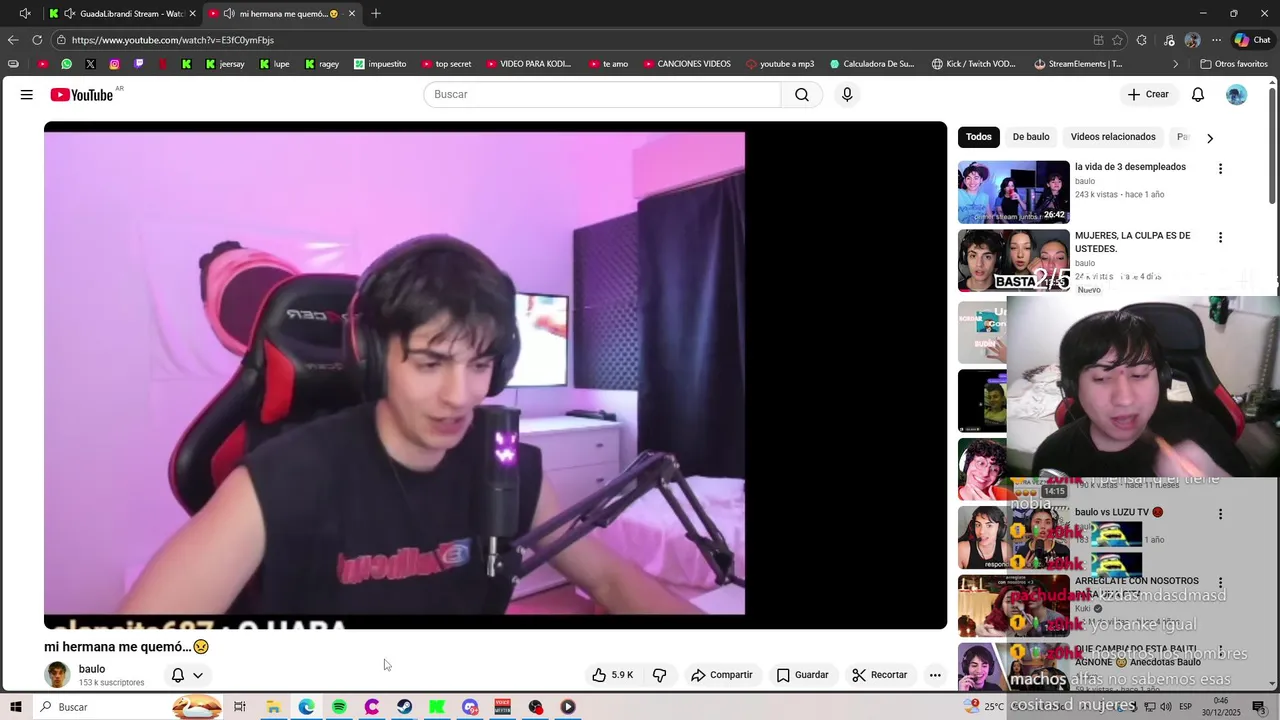Open 'StreamElements' bookmark
The image size is (1280, 720).
pyautogui.click(x=1078, y=64)
